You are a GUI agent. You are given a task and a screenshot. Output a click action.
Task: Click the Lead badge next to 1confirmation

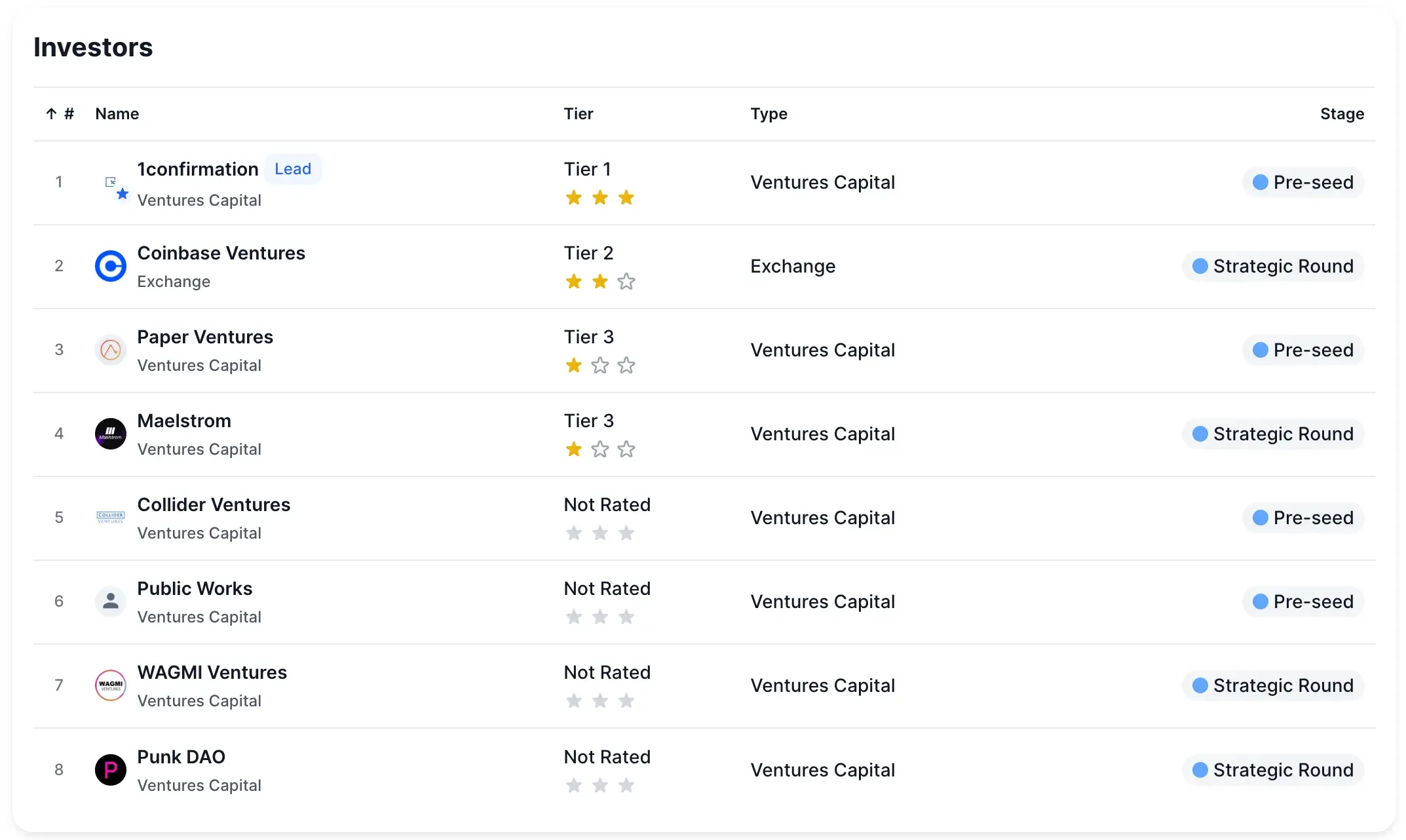[292, 169]
